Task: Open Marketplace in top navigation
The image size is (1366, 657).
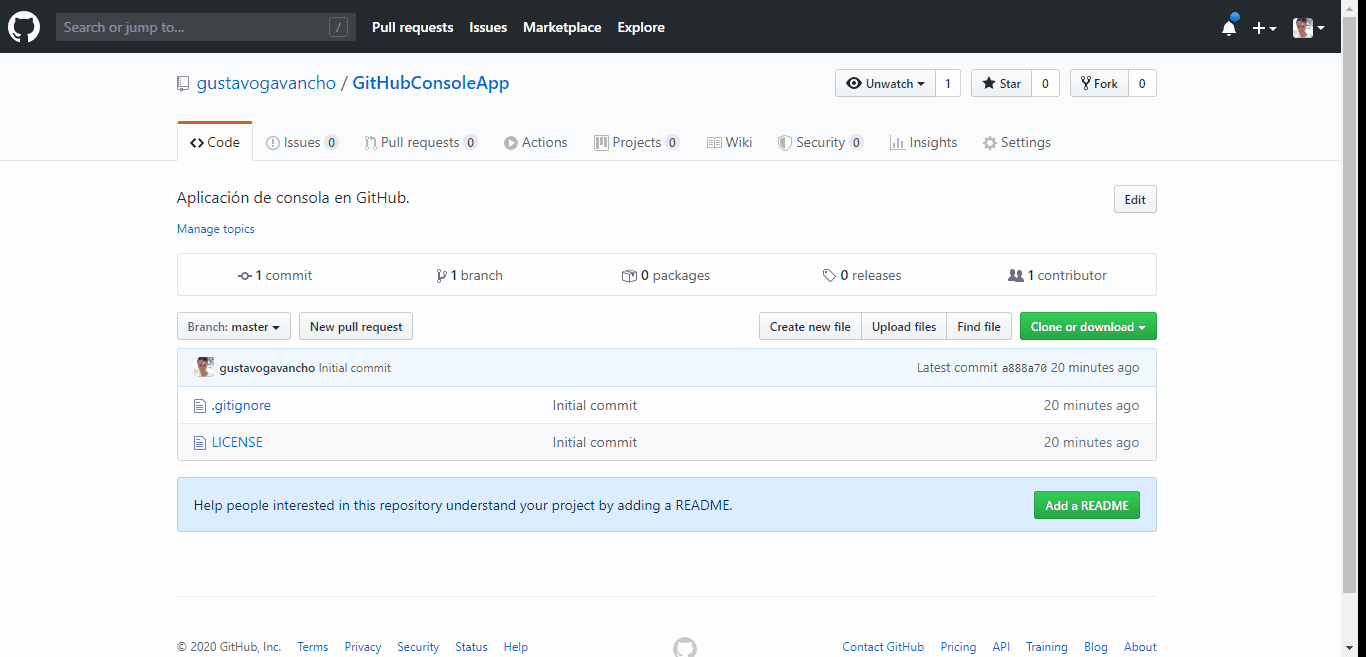Action: tap(562, 27)
